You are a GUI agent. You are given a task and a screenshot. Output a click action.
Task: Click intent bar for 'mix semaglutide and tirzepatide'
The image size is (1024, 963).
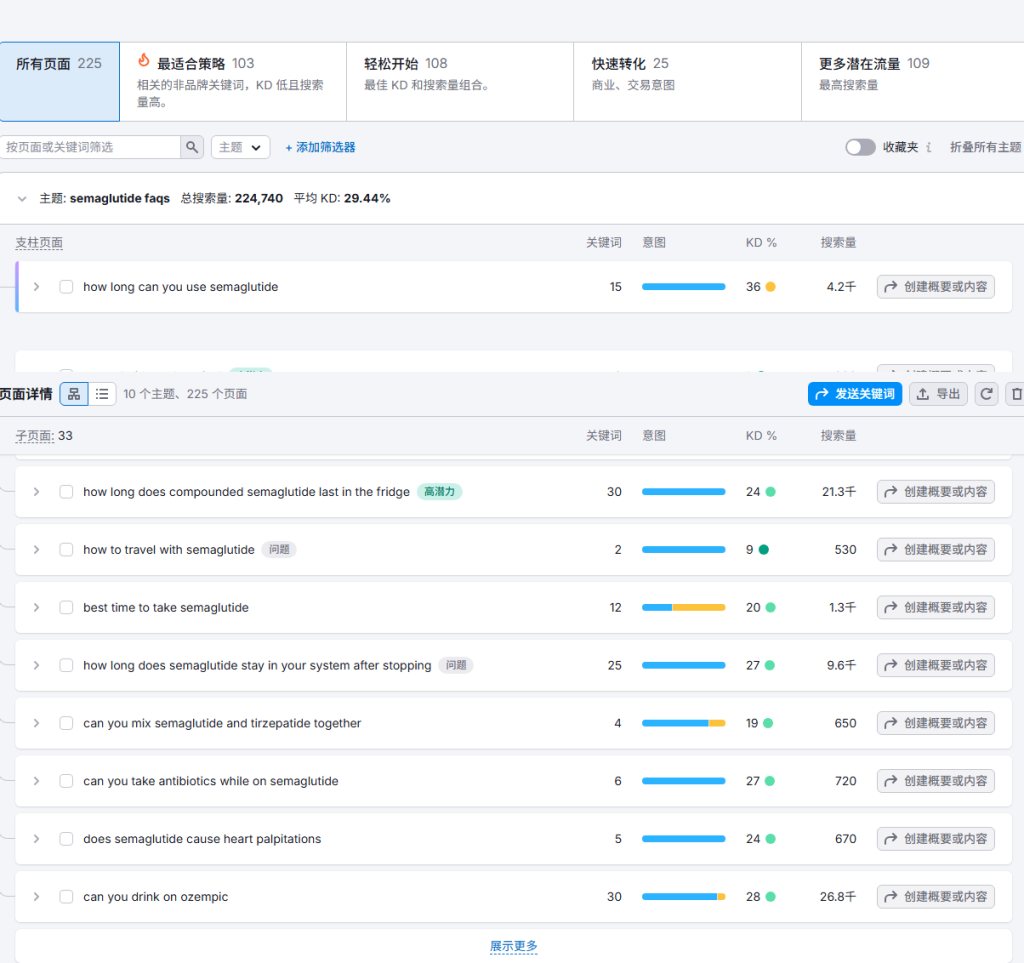point(683,723)
